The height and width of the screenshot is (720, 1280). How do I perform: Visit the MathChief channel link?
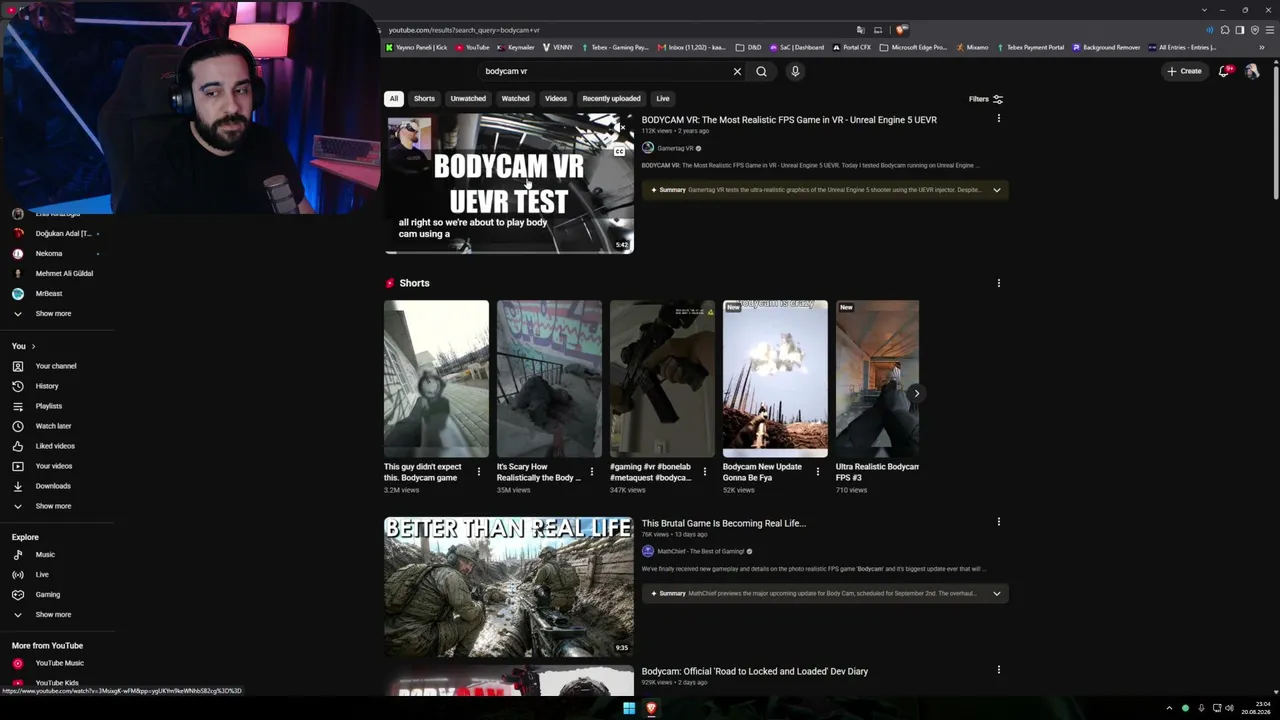pyautogui.click(x=700, y=551)
